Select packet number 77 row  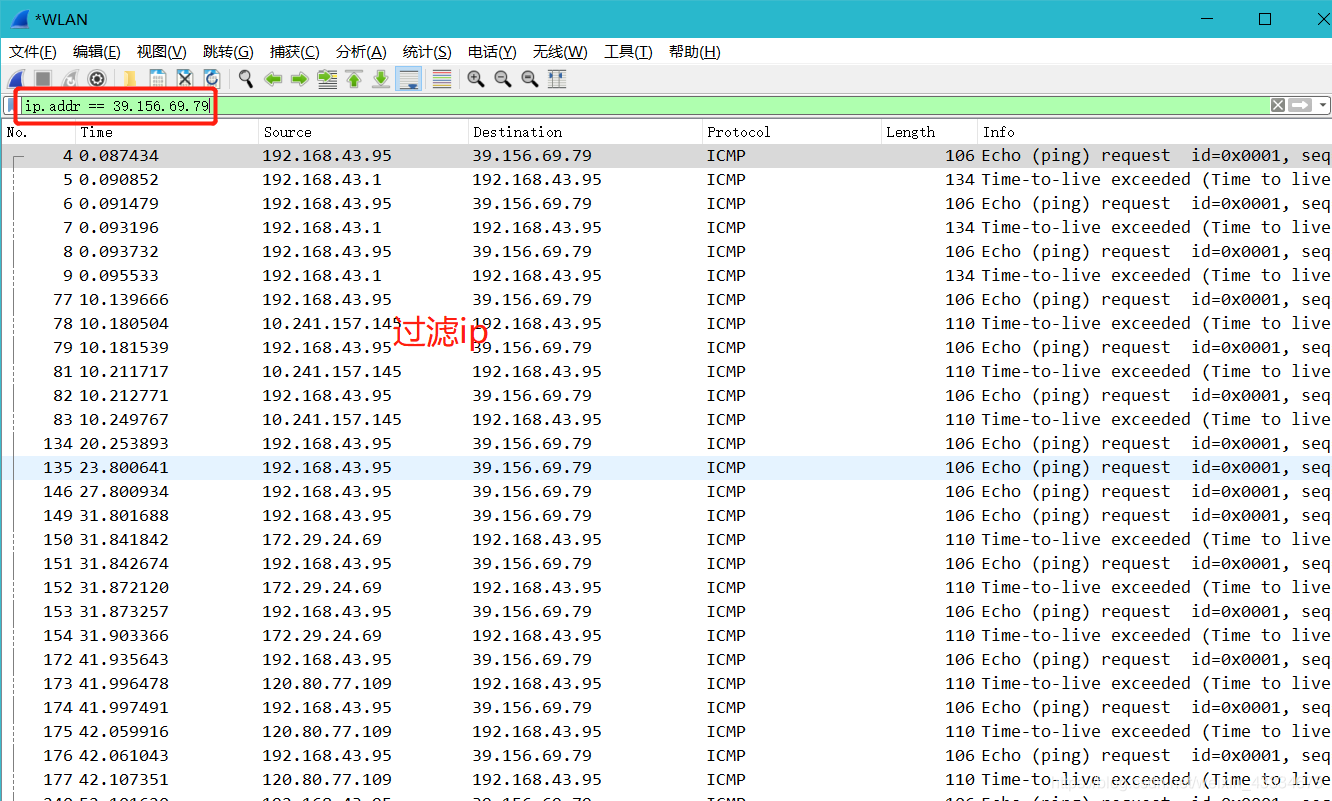(x=666, y=300)
